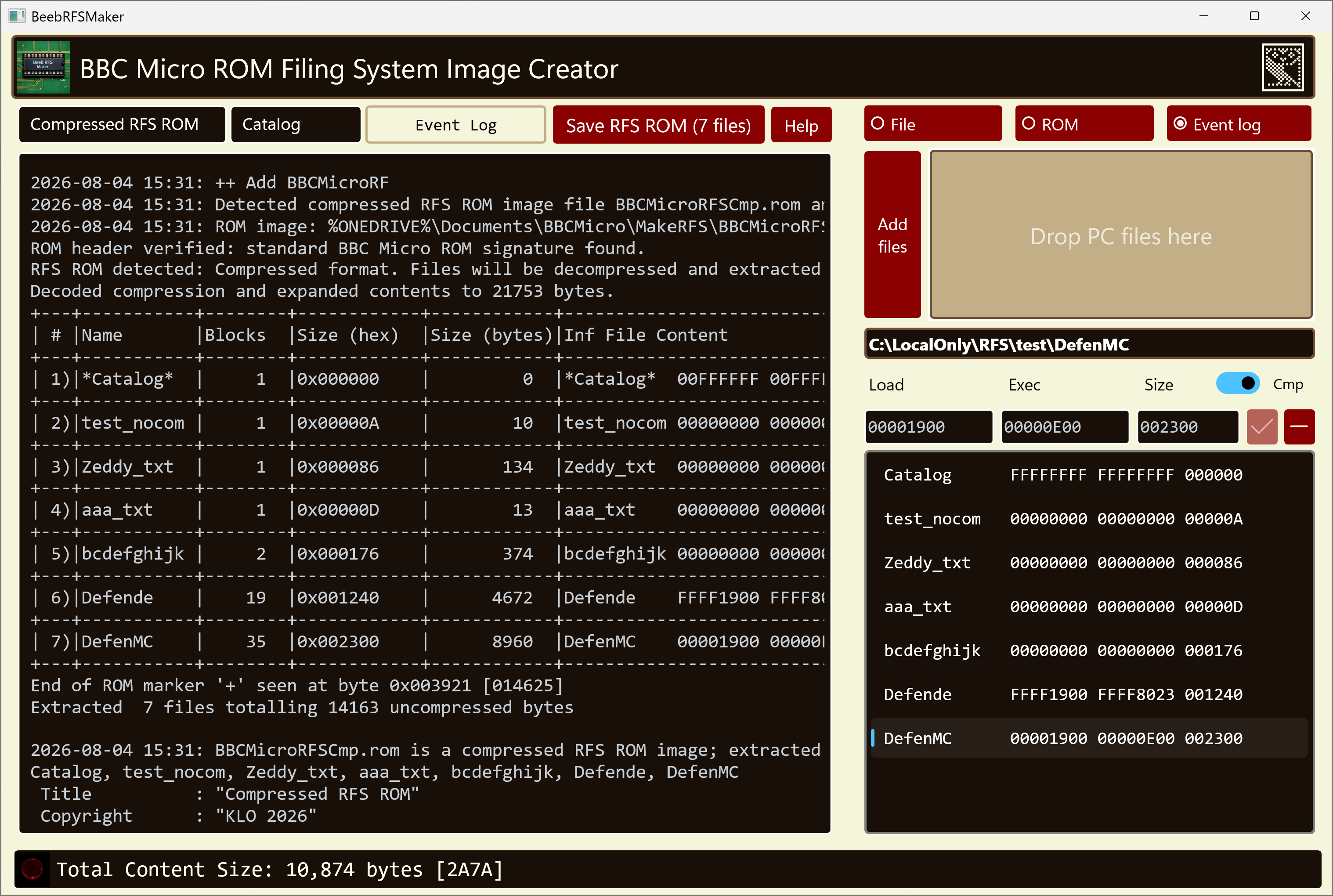Click the "End of ROM marker" log line
Viewport: 1333px width, 896px height.
[x=296, y=685]
